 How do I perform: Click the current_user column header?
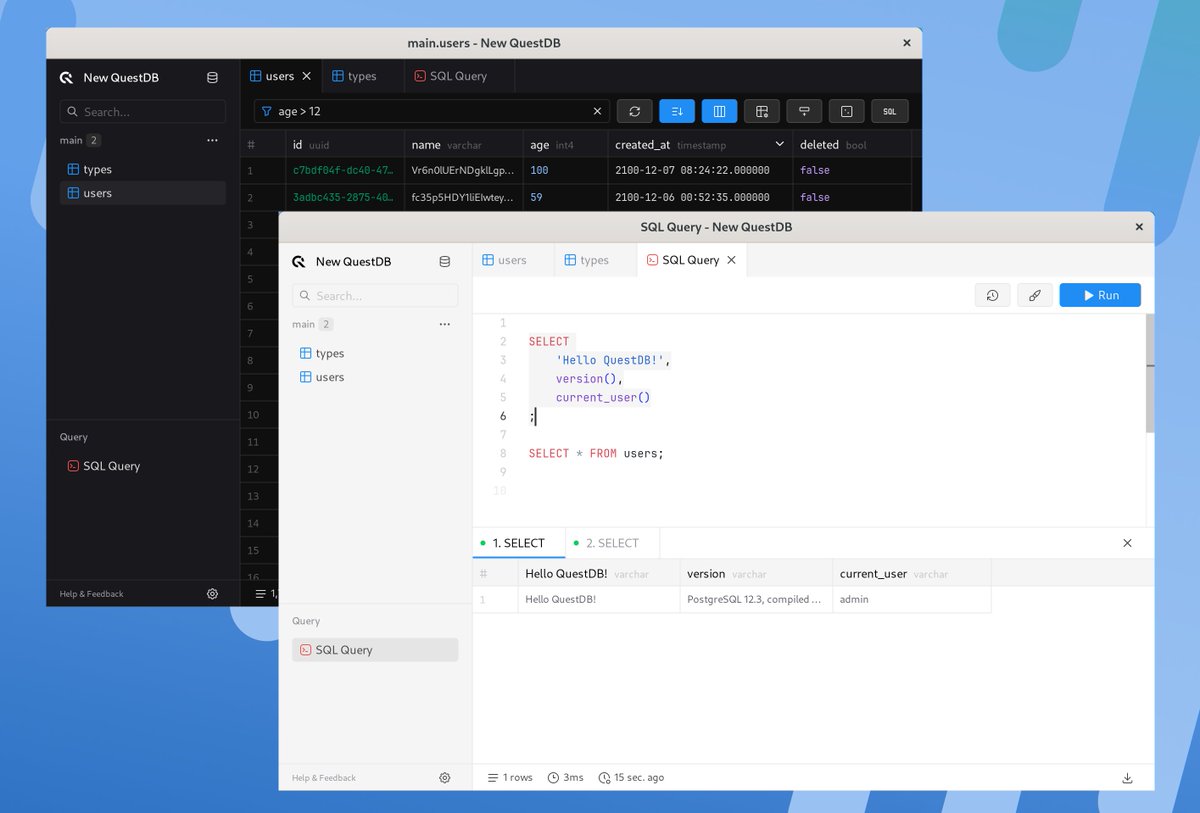[912, 574]
